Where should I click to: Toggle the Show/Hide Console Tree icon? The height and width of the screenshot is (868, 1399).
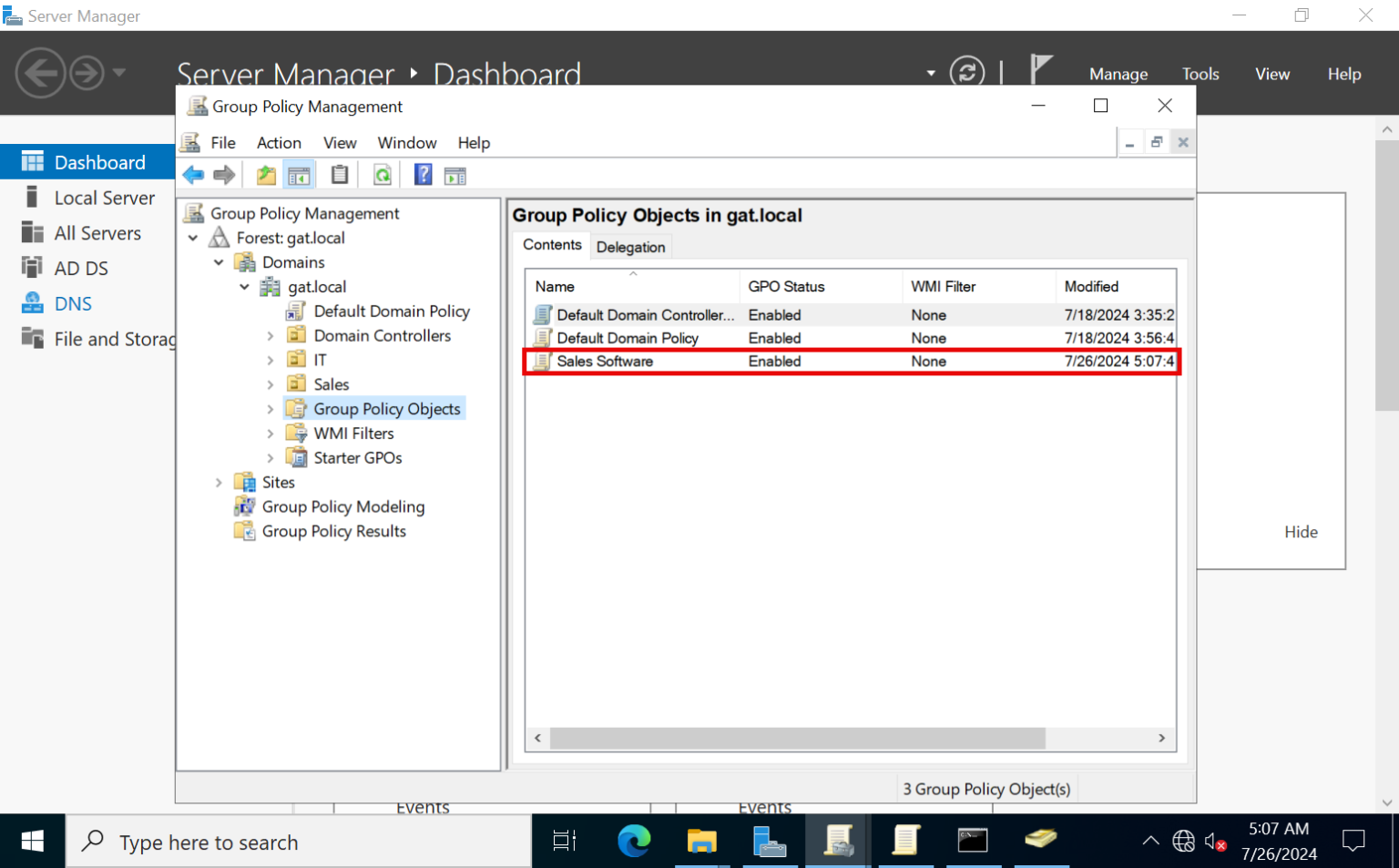click(299, 174)
